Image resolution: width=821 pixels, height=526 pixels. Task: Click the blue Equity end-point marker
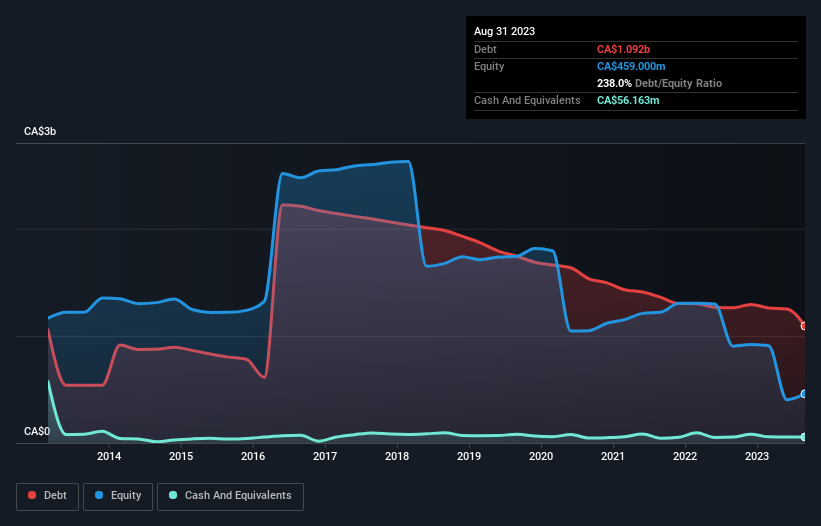tap(804, 394)
